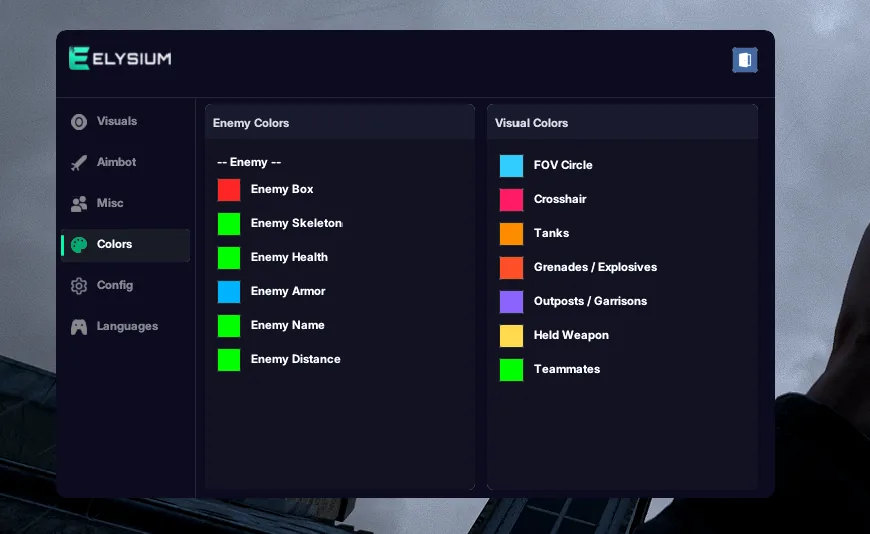Pick the Enemy Box red swatch
Viewport: 870px width, 534px height.
[229, 190]
